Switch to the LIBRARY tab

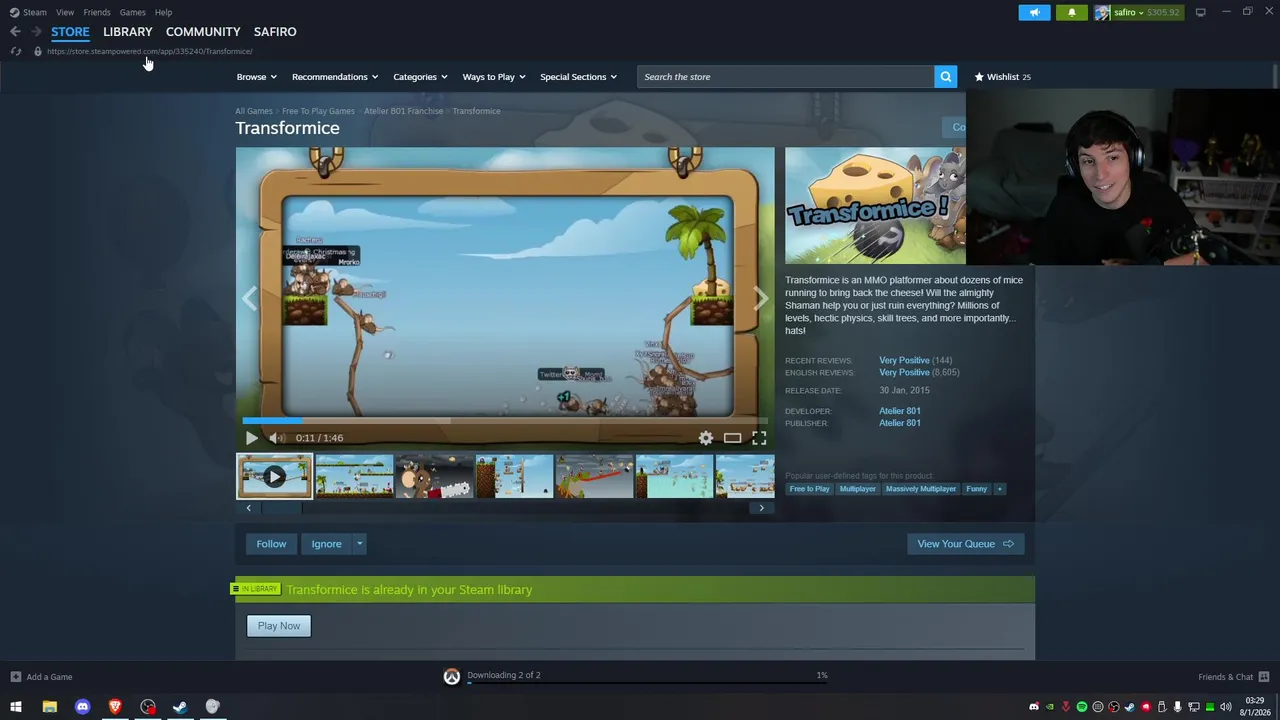pyautogui.click(x=127, y=32)
